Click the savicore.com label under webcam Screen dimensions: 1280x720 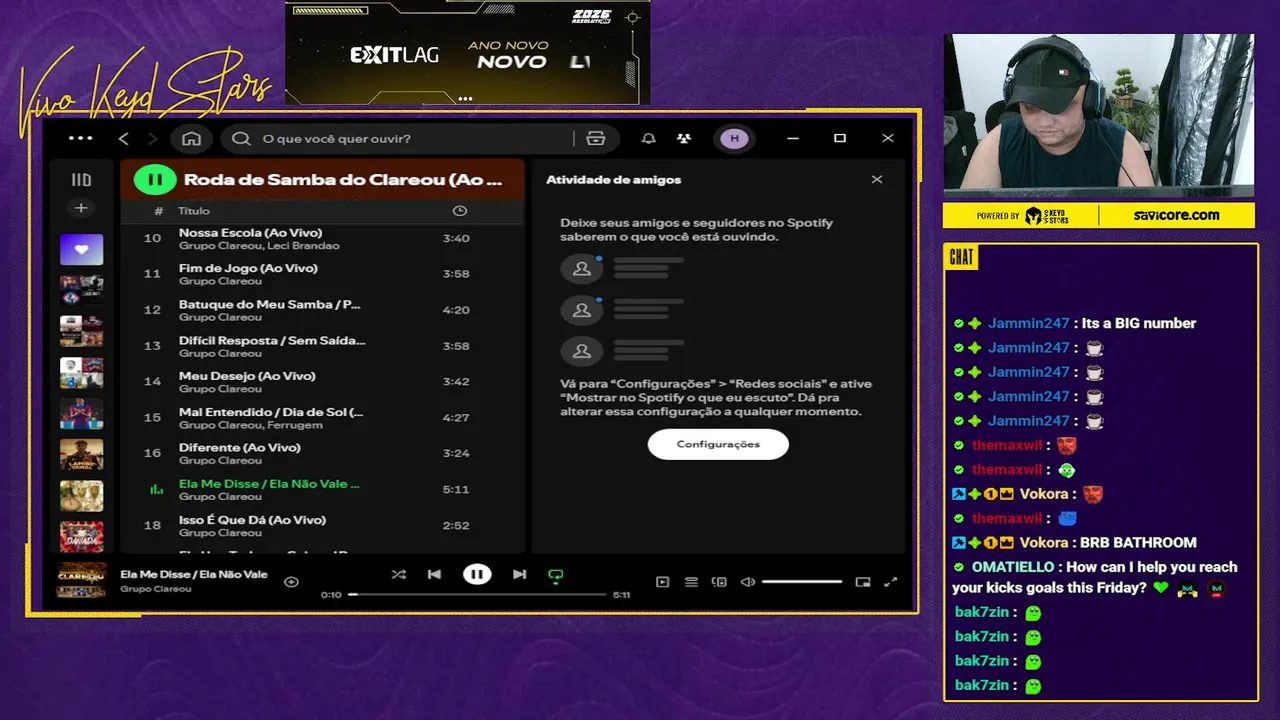[1176, 215]
